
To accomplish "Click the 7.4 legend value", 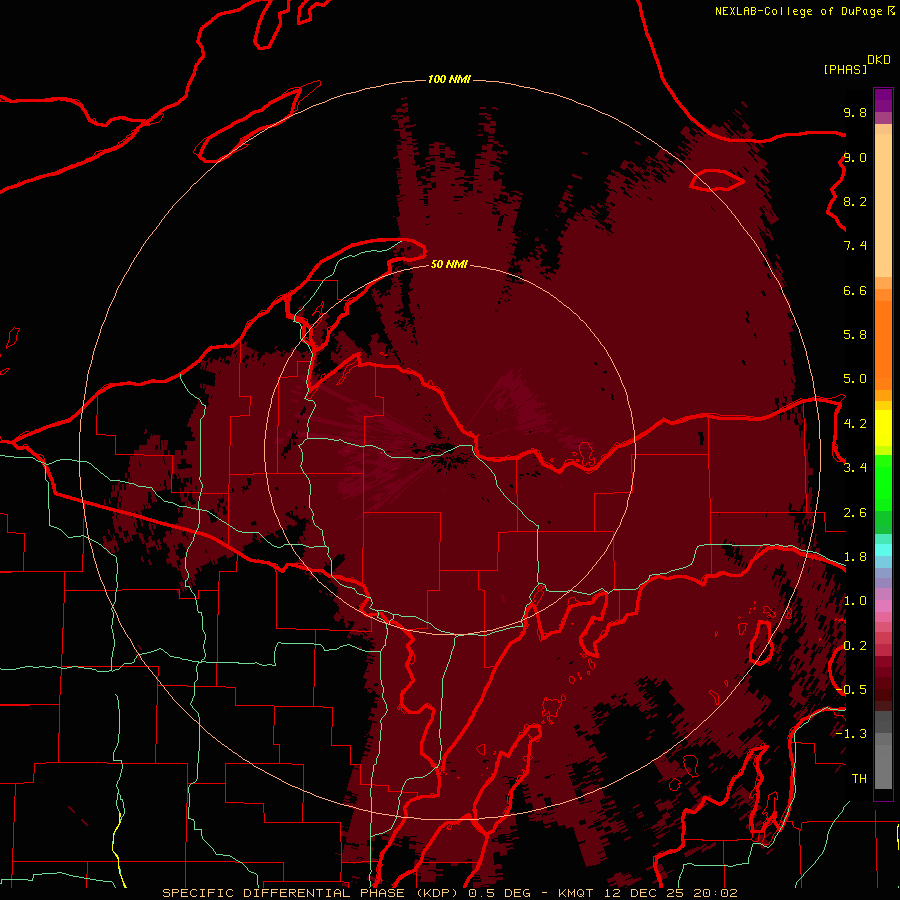I will pyautogui.click(x=855, y=246).
